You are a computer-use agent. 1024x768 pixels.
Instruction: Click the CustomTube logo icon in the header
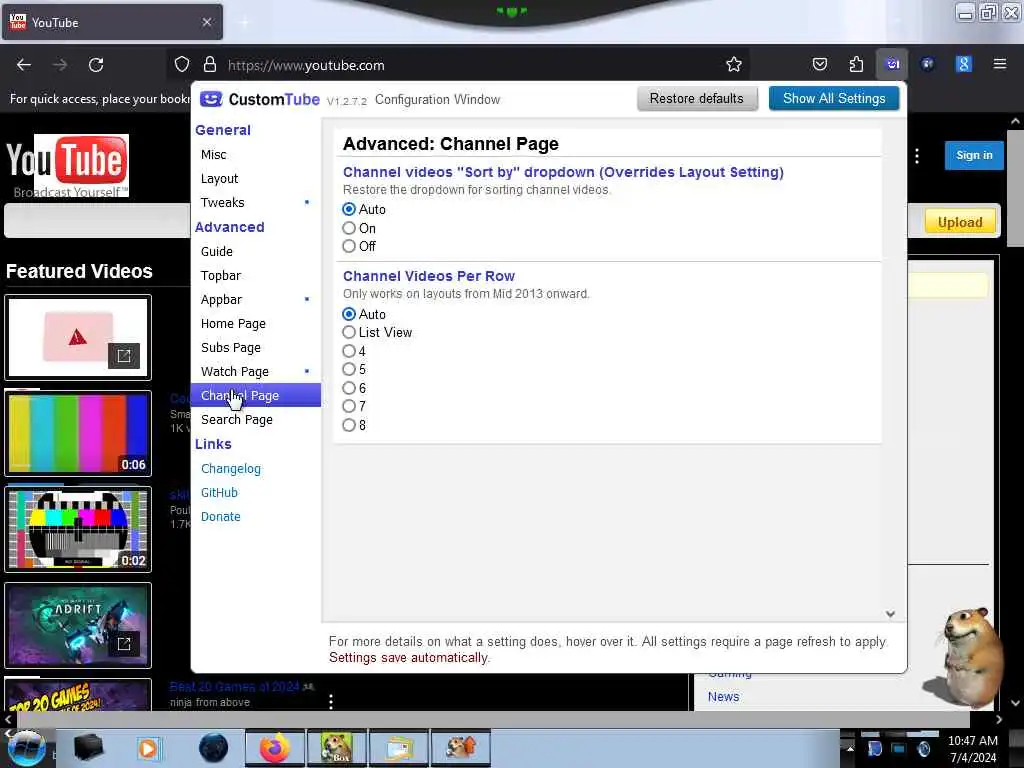tap(211, 99)
